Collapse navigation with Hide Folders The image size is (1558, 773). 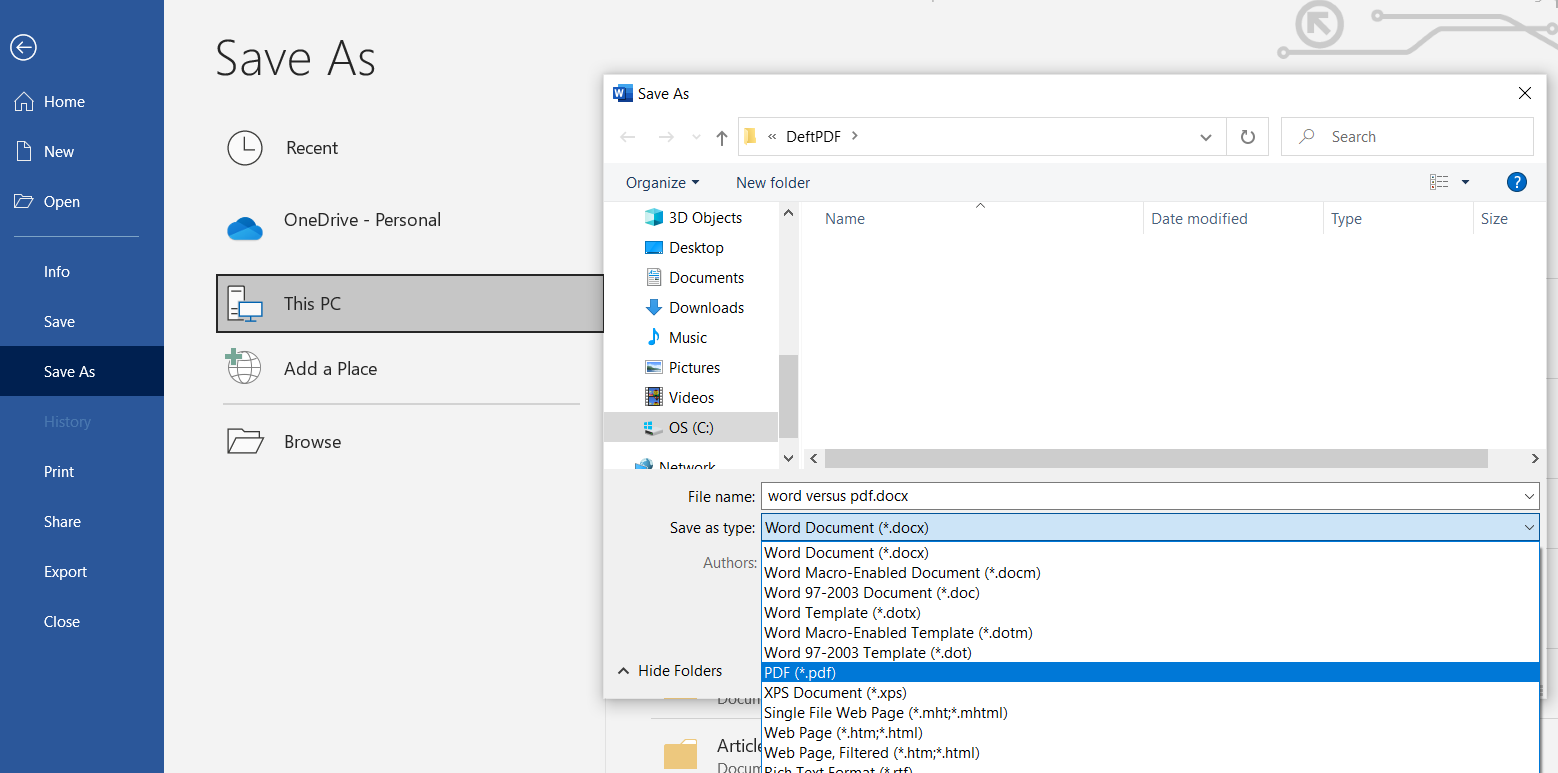pos(669,671)
